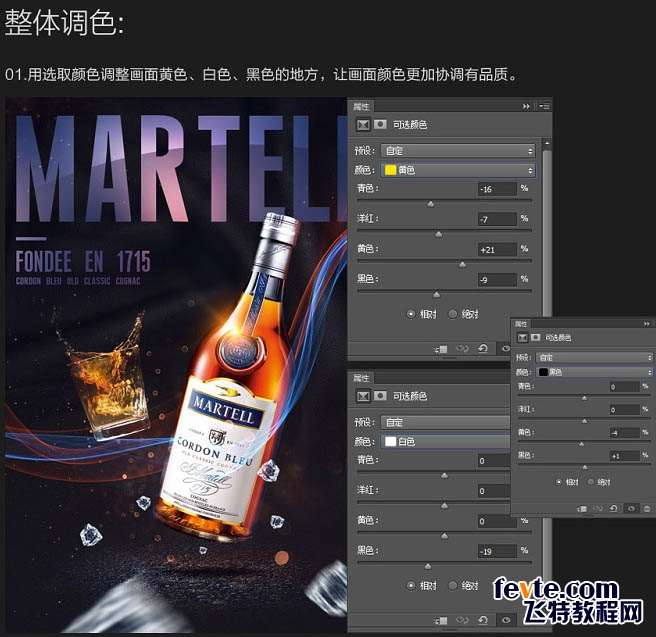This screenshot has width=656, height=637.
Task: Reset adjustment defaults in black panel
Action: pyautogui.click(x=614, y=508)
